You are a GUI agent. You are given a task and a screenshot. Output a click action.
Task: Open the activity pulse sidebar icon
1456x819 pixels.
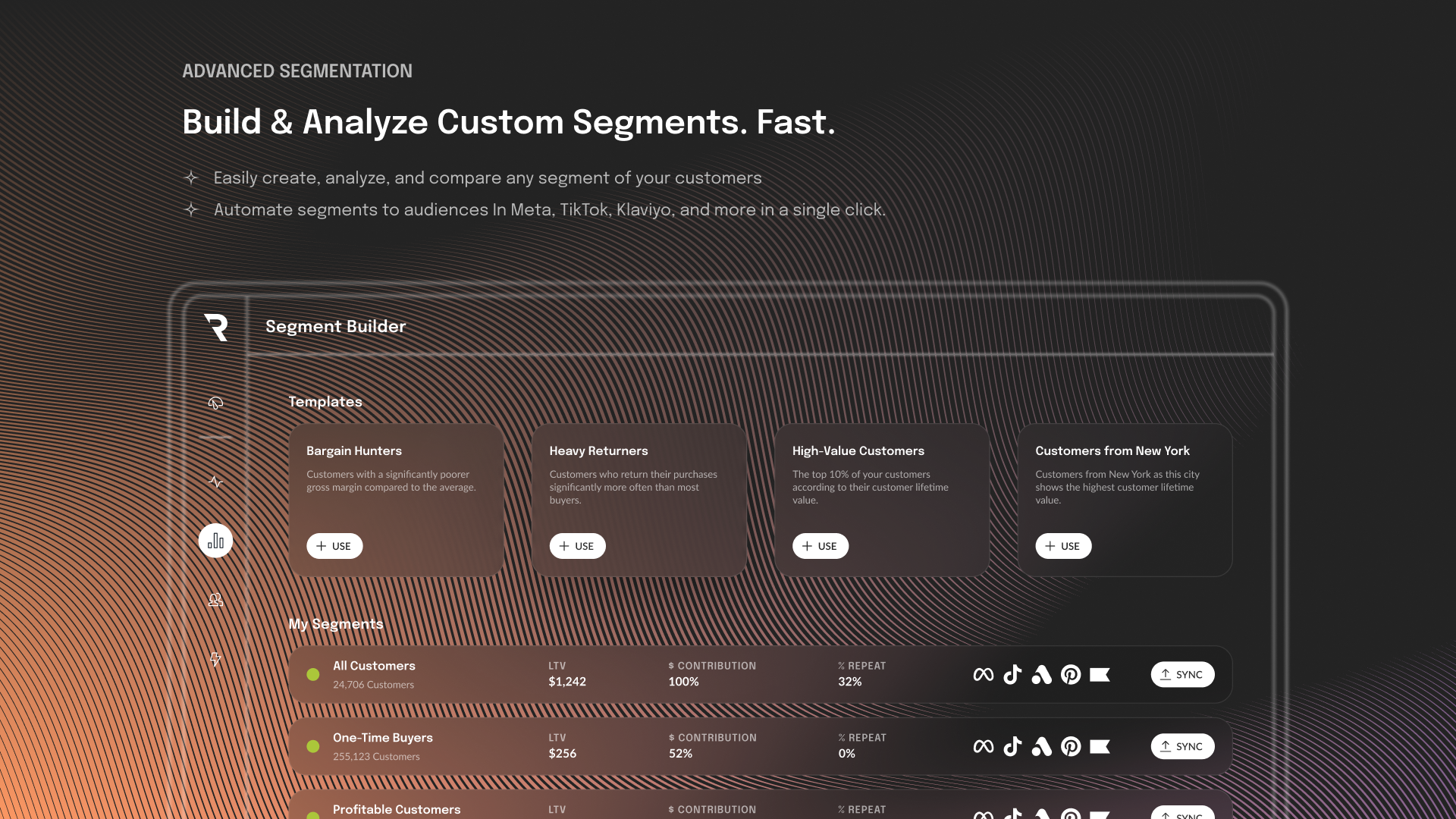point(215,482)
